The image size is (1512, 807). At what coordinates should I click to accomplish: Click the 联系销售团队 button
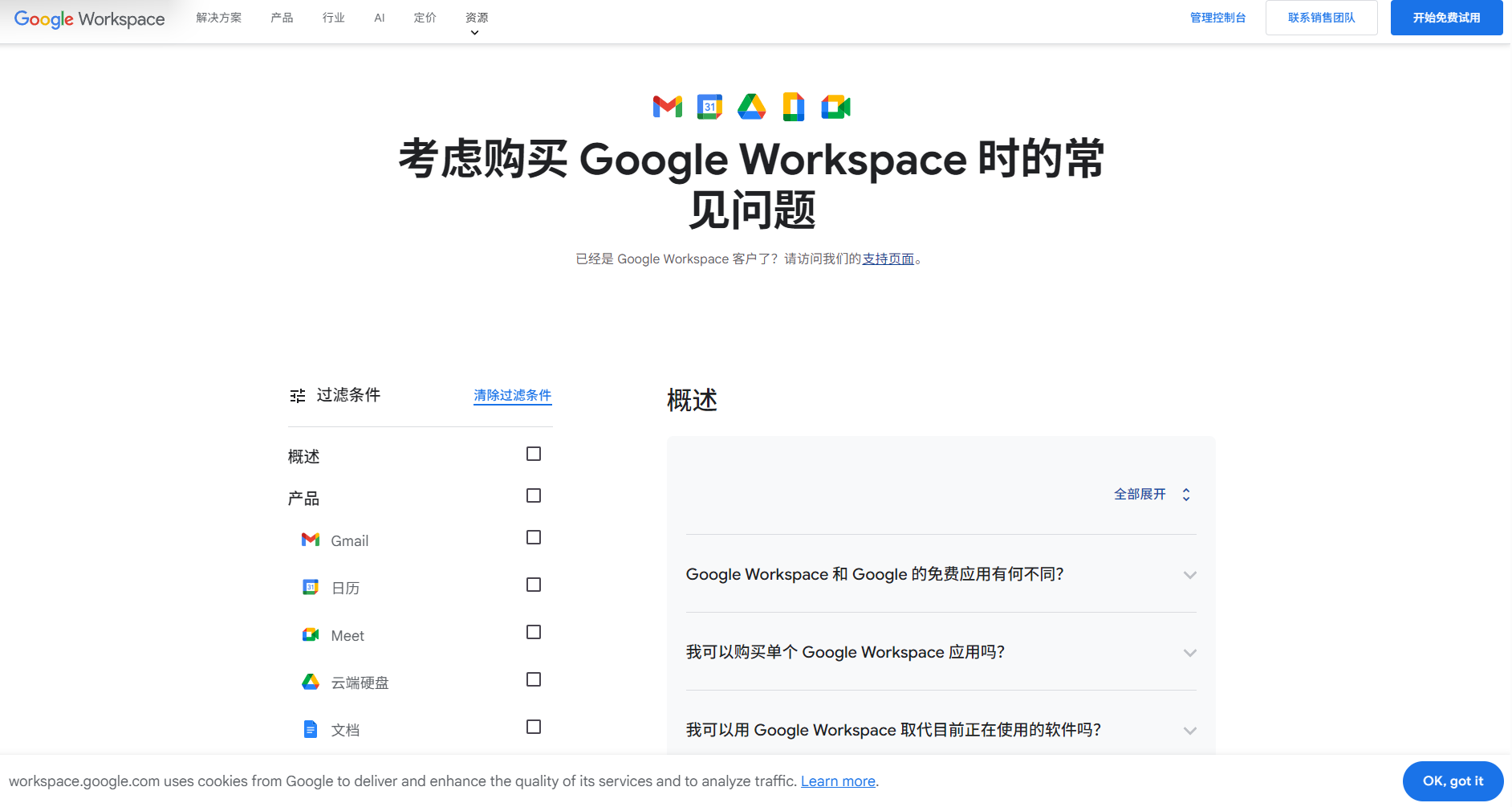point(1322,18)
